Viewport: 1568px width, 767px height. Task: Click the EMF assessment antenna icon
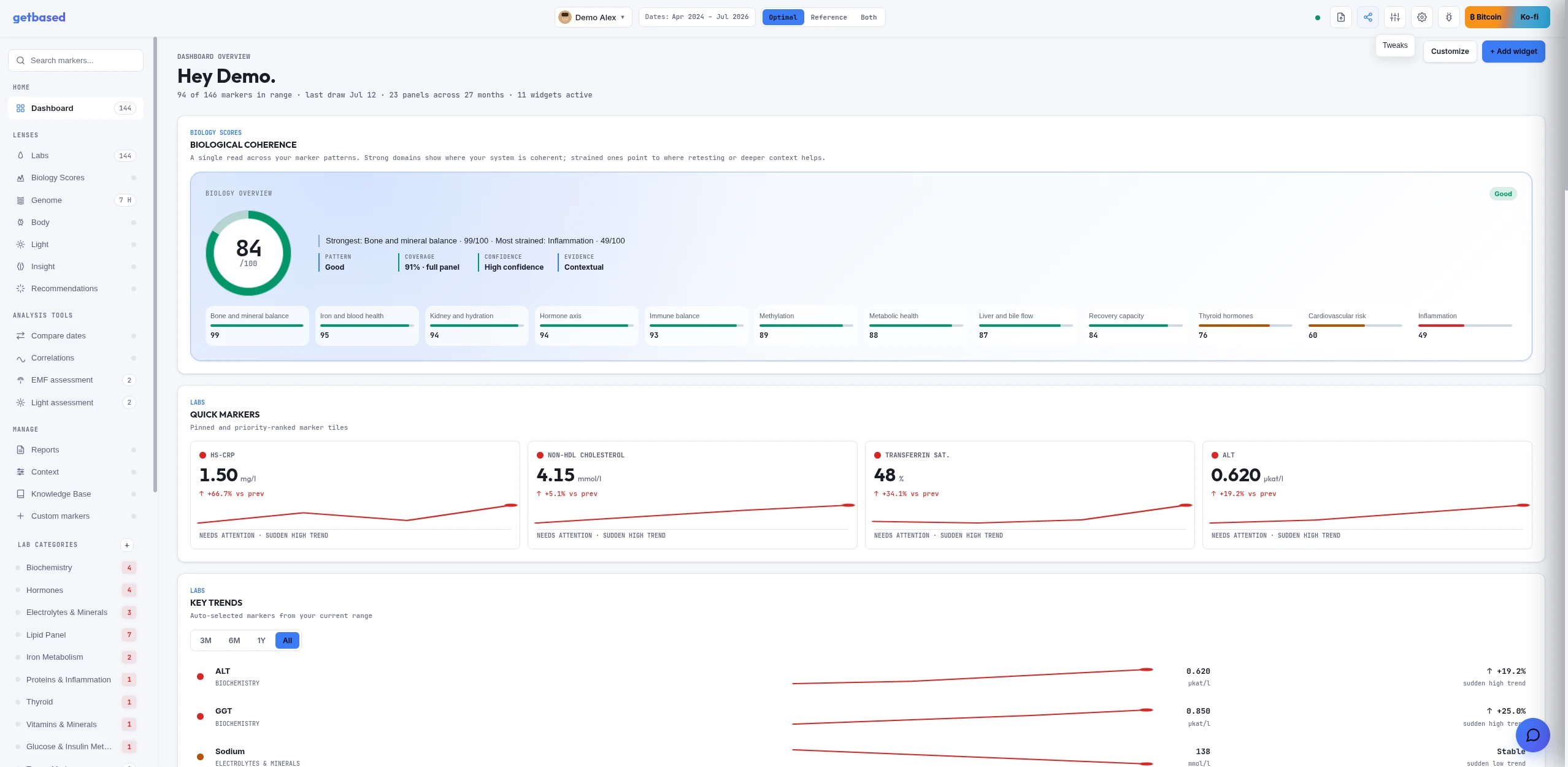(x=20, y=380)
